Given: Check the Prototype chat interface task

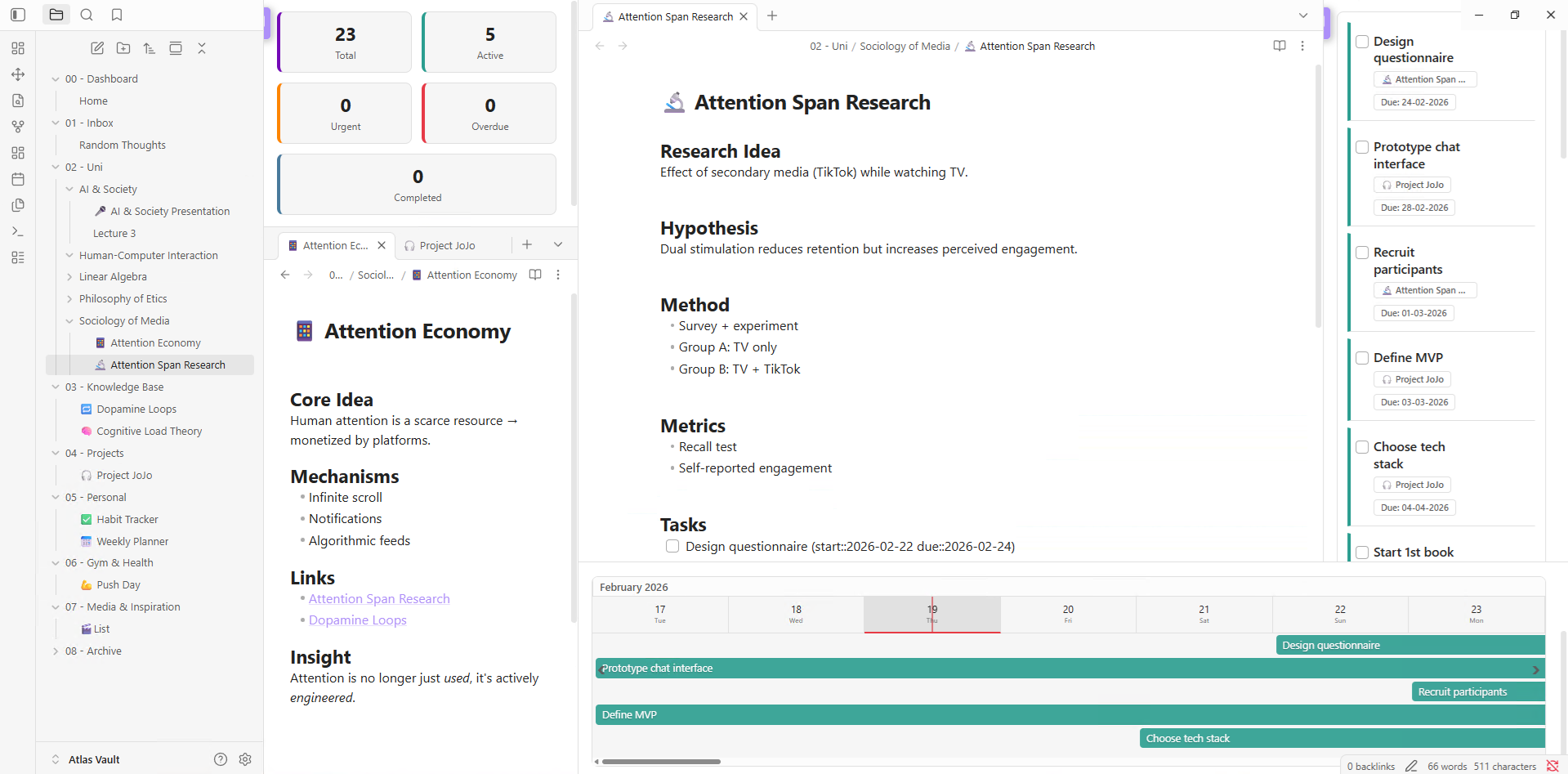Looking at the screenshot, I should pyautogui.click(x=1362, y=147).
